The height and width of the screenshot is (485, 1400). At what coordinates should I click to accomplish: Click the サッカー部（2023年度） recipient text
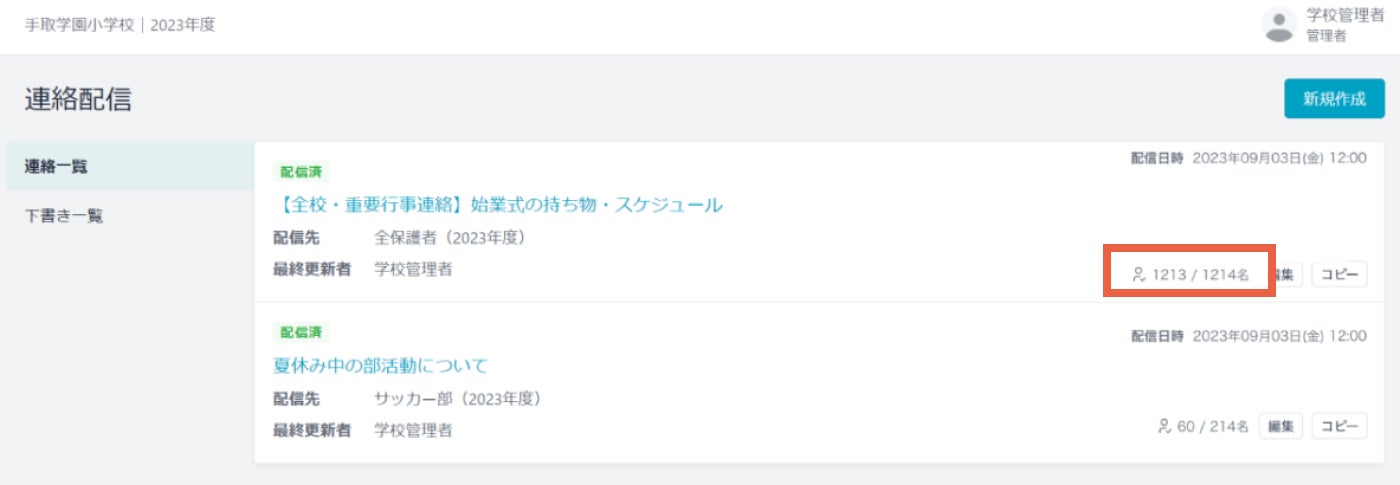[x=458, y=399]
